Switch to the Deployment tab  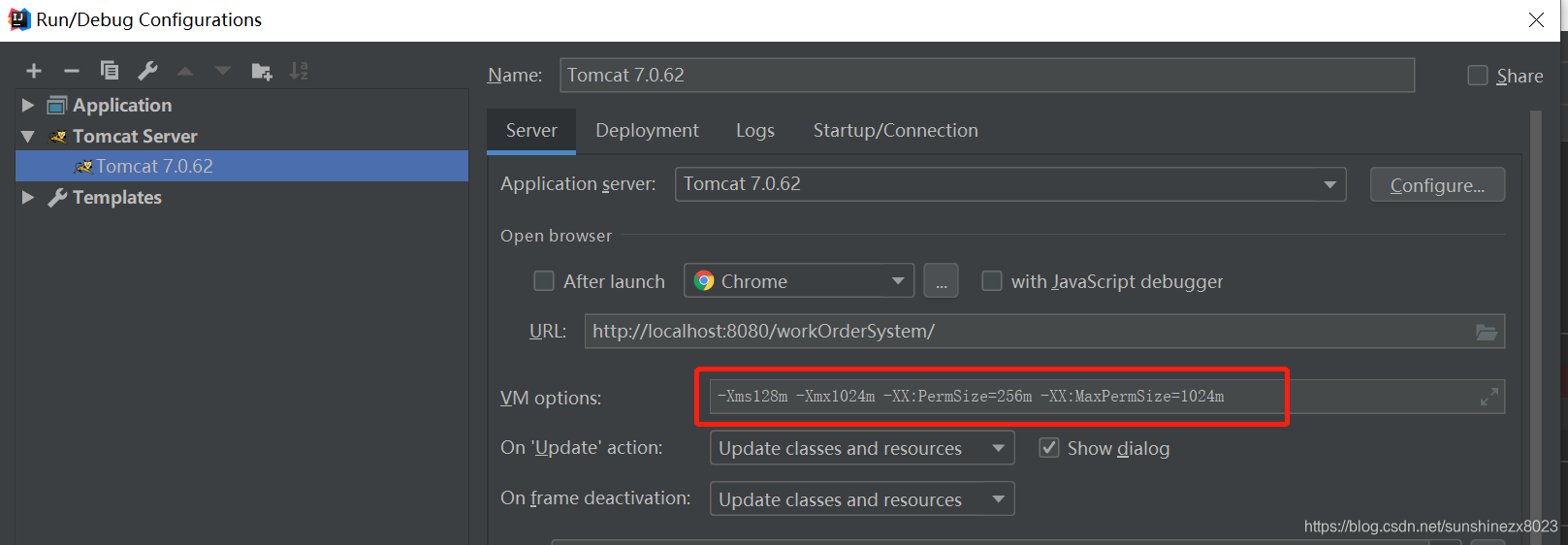(647, 131)
